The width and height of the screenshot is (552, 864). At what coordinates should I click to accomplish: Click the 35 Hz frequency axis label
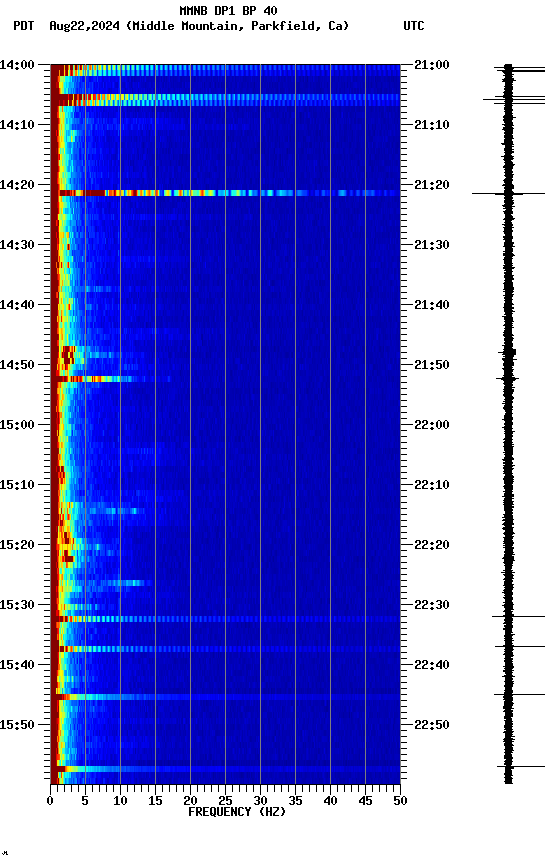[295, 801]
